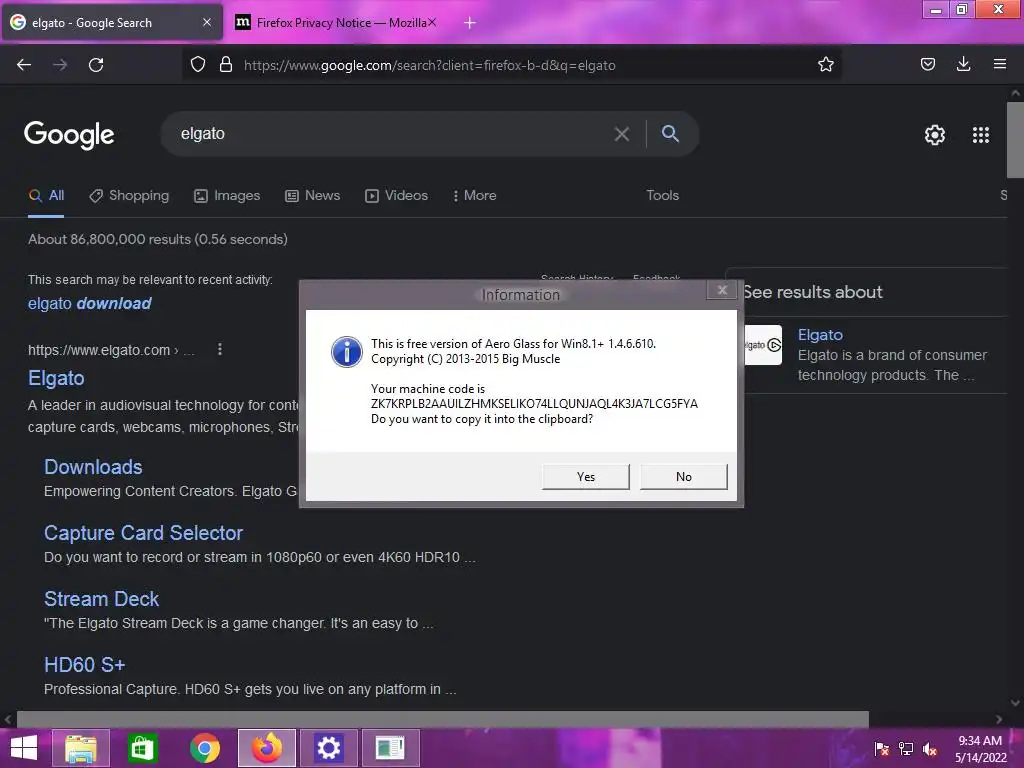
Task: Open the search Tools options
Action: pos(662,195)
